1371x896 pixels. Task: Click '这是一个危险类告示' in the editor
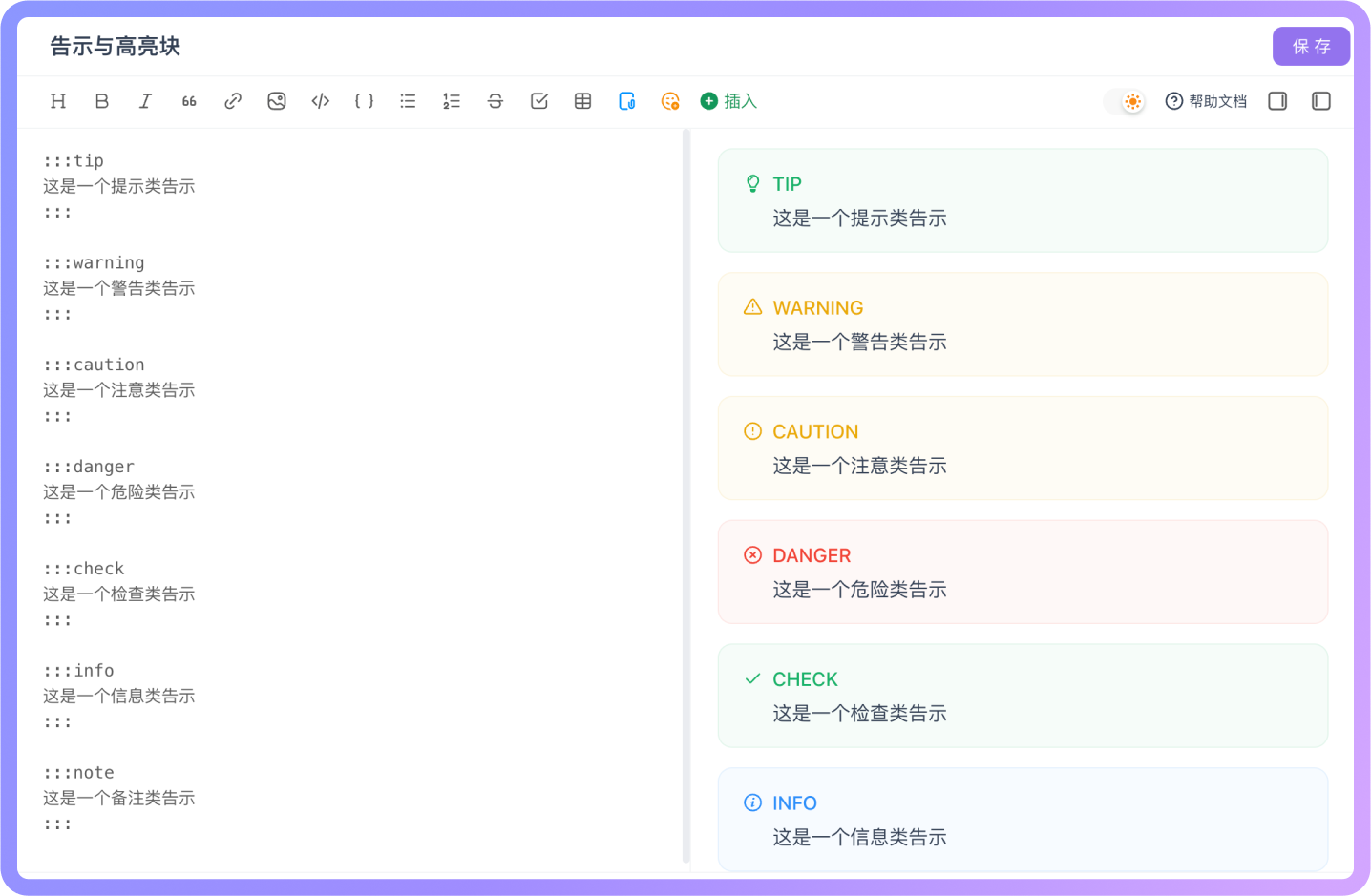119,492
